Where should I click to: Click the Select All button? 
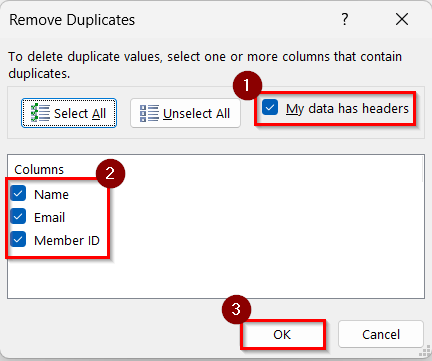(x=69, y=113)
